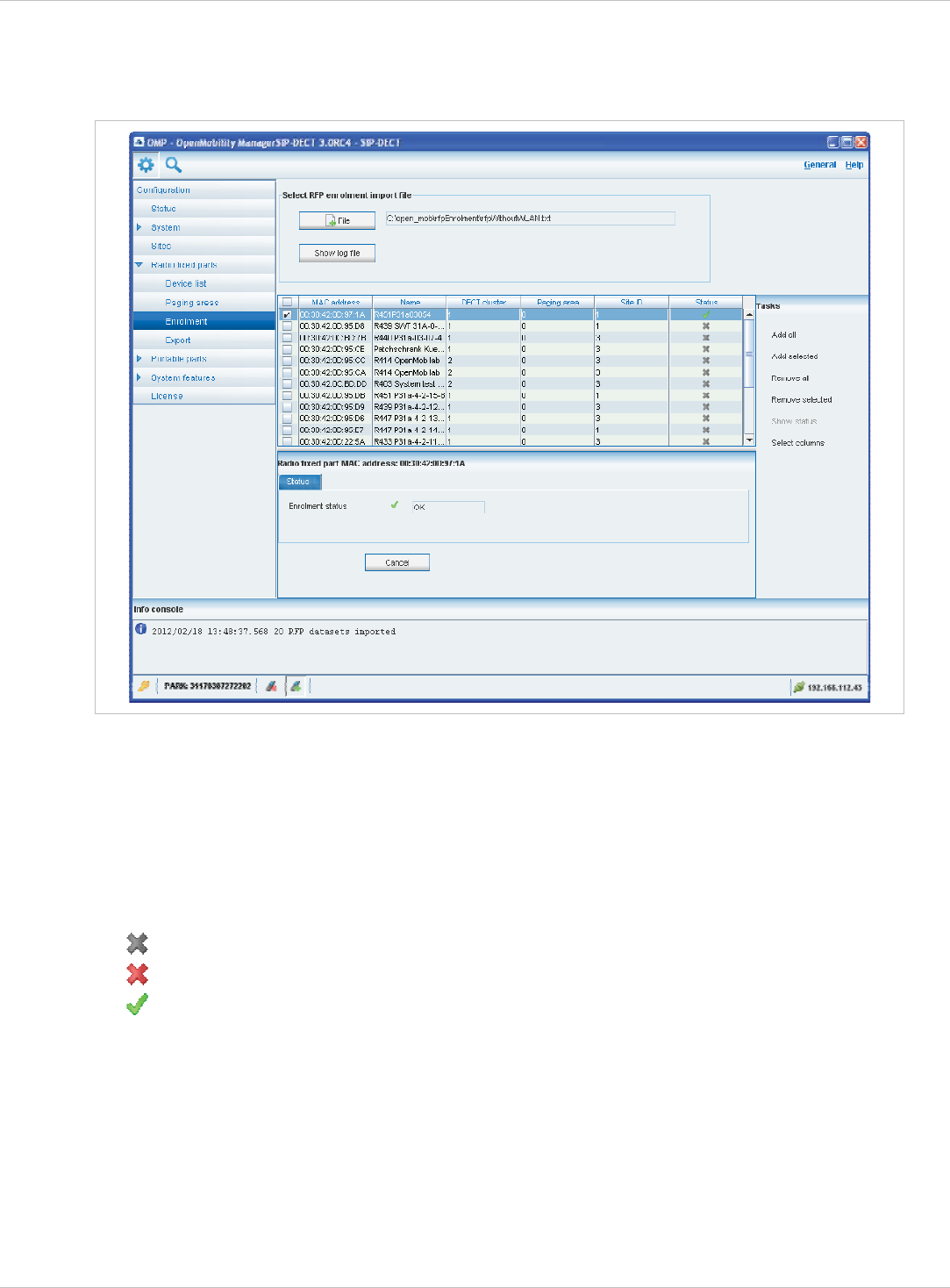Sort by DECT cluster column header
Screen dimensions: 950x1288
(x=483, y=302)
